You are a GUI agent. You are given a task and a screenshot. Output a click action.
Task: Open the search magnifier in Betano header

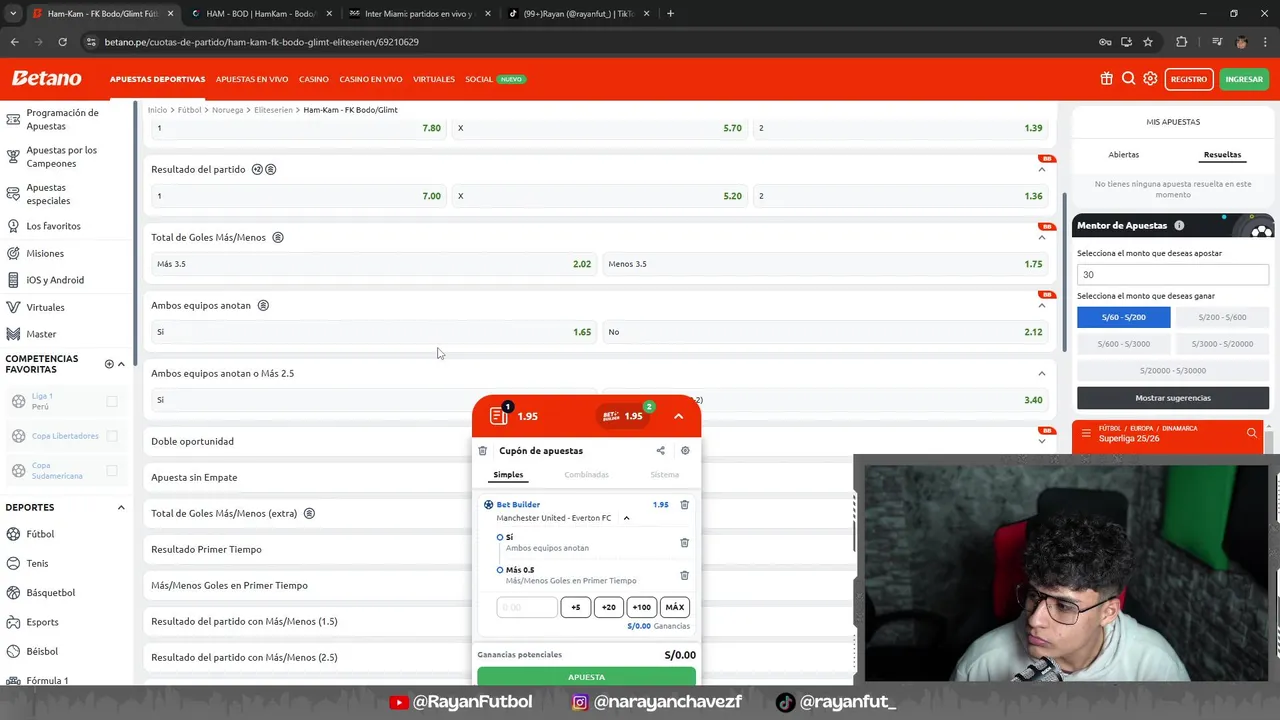(1128, 79)
